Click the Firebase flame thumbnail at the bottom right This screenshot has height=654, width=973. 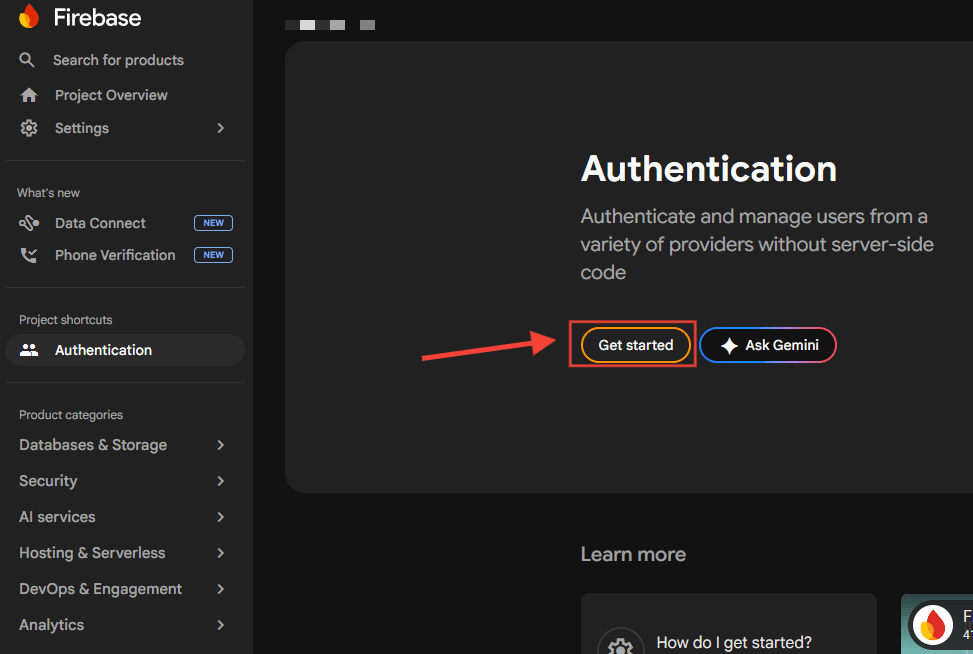point(932,624)
